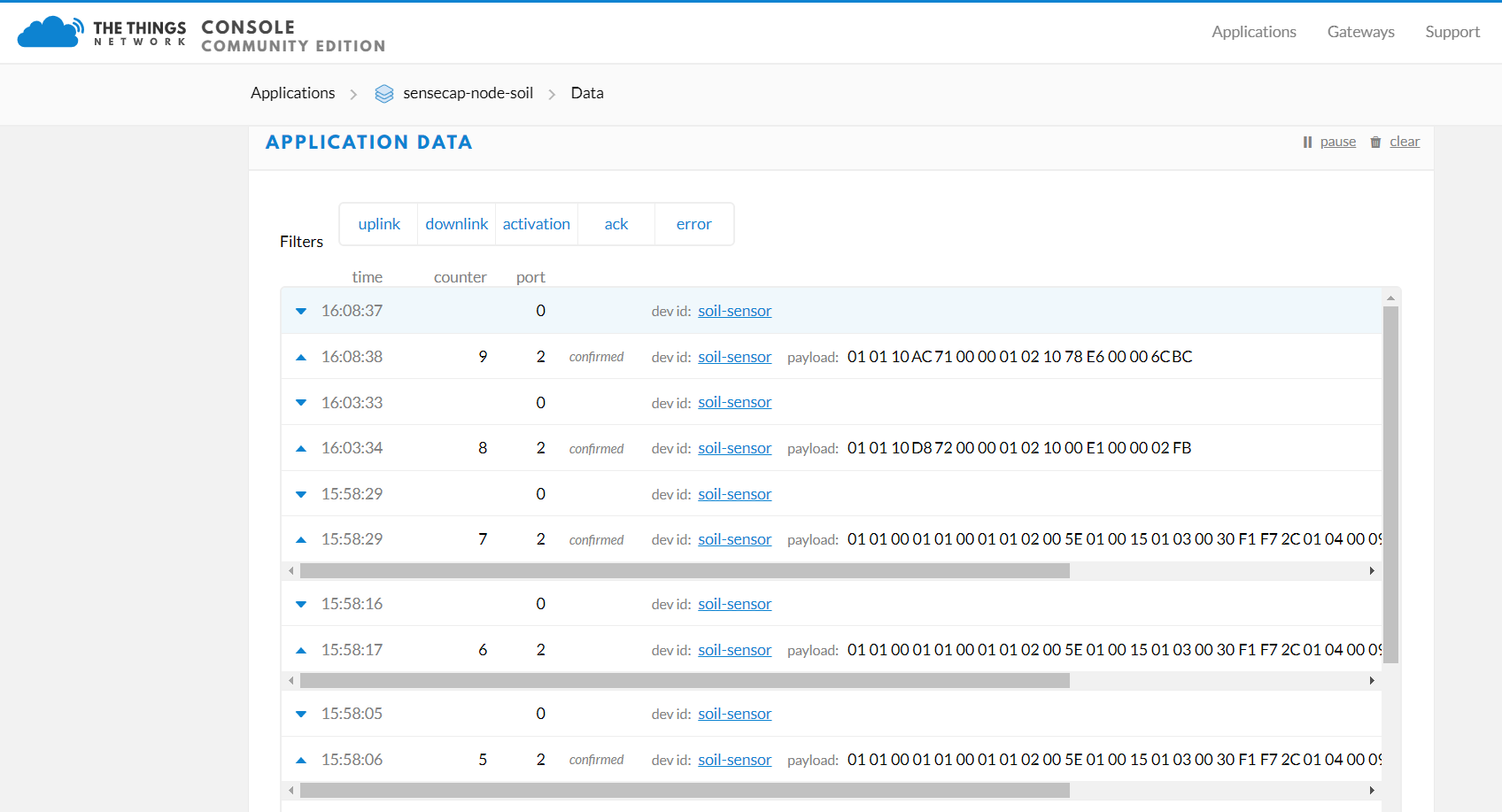
Task: Click the APPLICATION DATA heading
Action: (x=369, y=143)
